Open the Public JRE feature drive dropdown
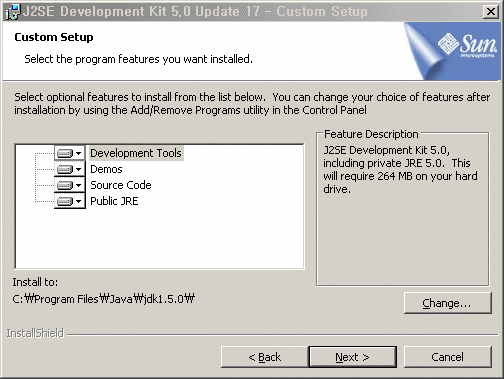This screenshot has height=379, width=504. tap(69, 201)
